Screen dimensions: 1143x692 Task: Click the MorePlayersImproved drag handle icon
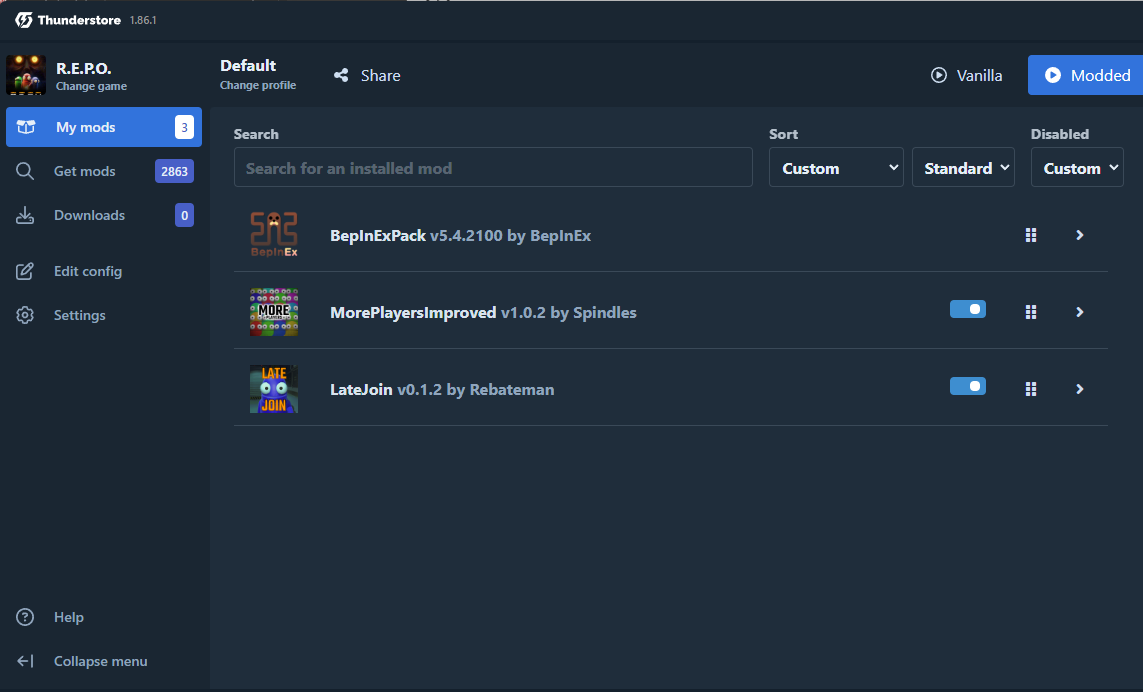(1031, 312)
